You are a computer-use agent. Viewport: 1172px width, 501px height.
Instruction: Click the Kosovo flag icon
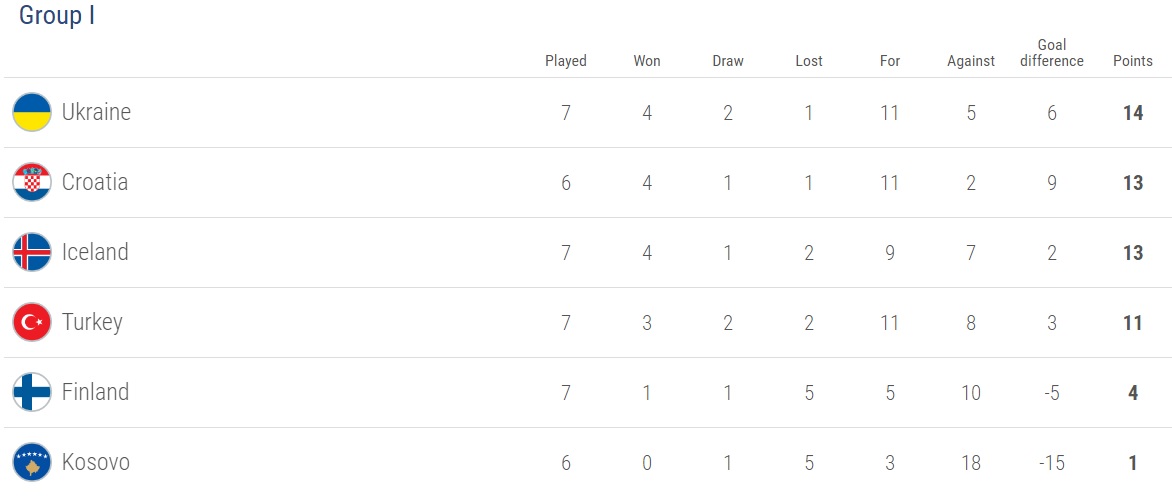pyautogui.click(x=32, y=462)
